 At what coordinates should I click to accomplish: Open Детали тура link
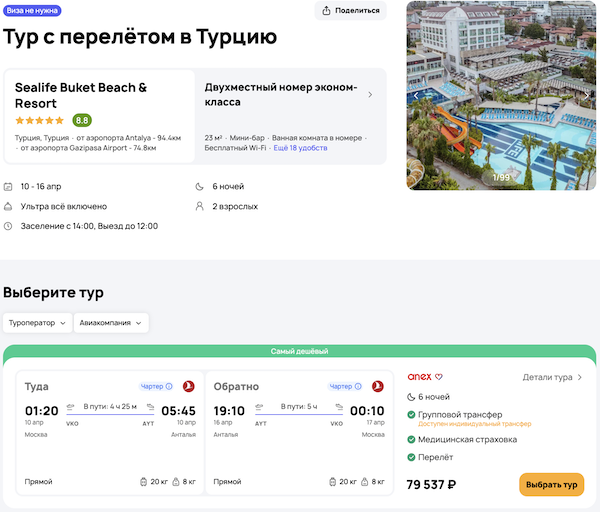552,377
